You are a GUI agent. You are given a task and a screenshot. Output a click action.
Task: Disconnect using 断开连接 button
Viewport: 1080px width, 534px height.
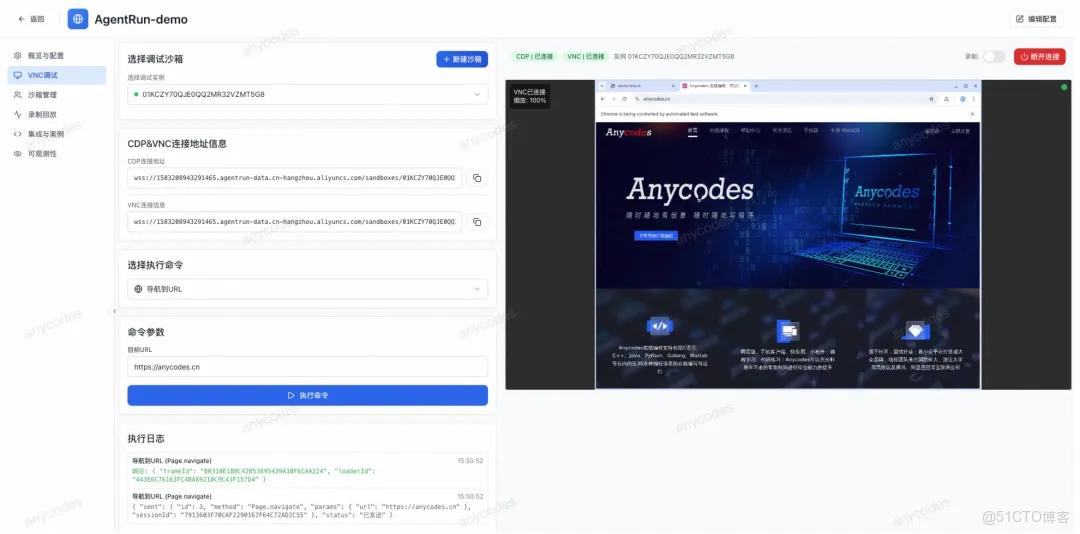pyautogui.click(x=1039, y=57)
